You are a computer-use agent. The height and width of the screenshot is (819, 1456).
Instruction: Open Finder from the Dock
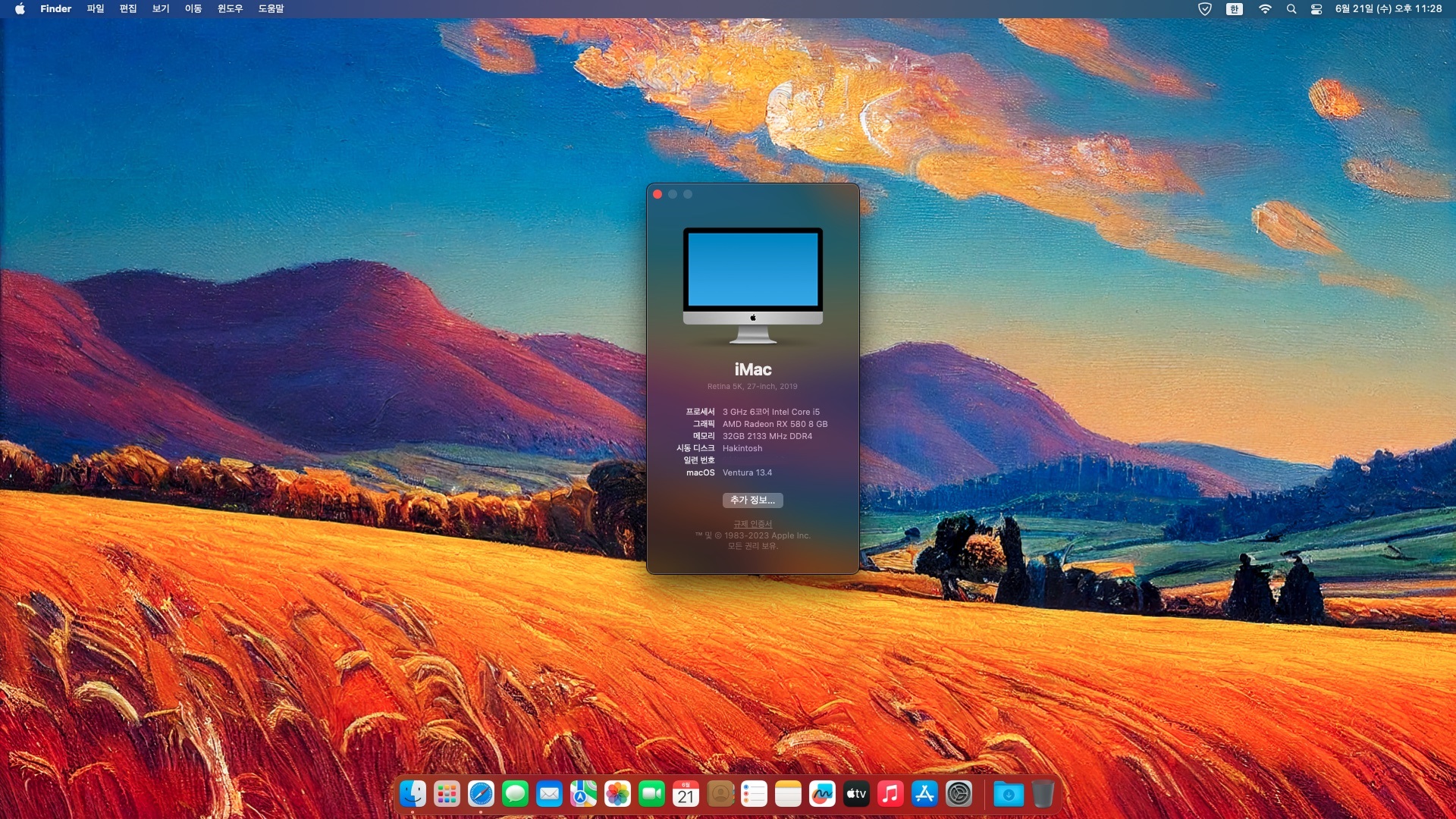tap(413, 794)
